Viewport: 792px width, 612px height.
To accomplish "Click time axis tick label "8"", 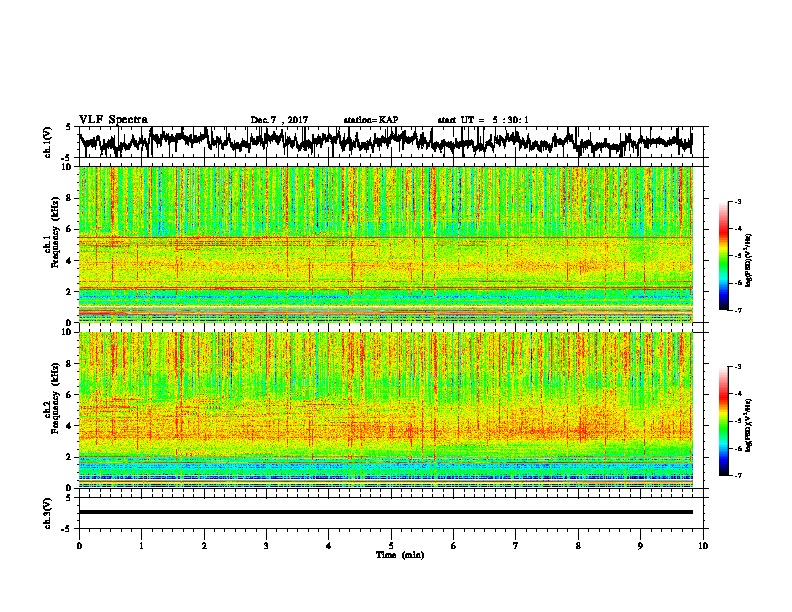I will [x=578, y=546].
